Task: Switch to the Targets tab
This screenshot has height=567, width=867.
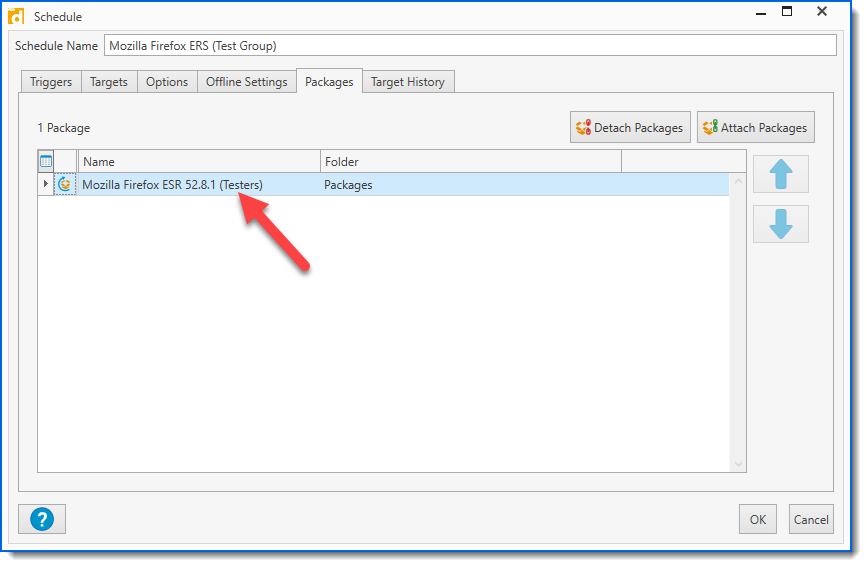Action: (109, 82)
